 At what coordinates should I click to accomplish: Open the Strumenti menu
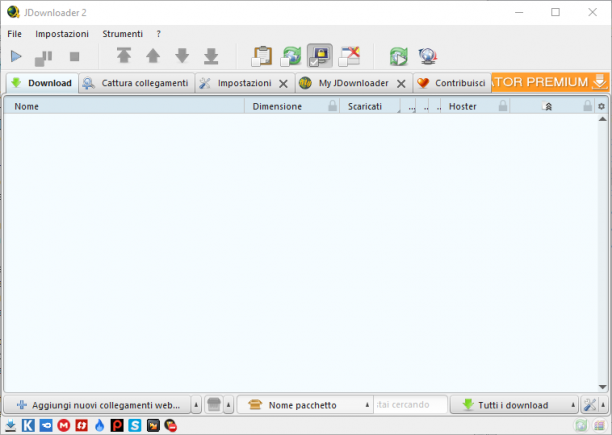pos(123,34)
